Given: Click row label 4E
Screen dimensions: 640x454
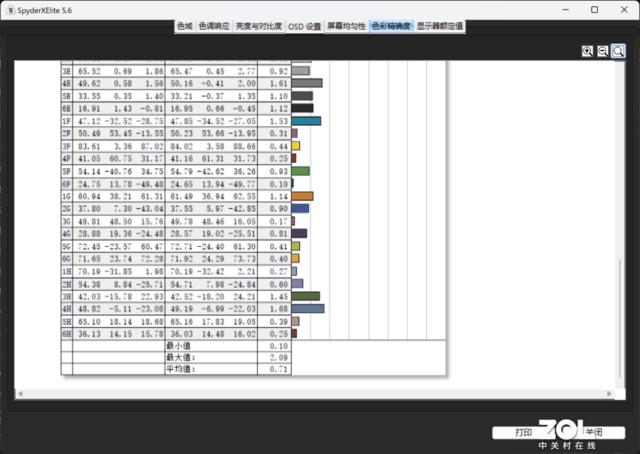Looking at the screenshot, I should 67,83.
